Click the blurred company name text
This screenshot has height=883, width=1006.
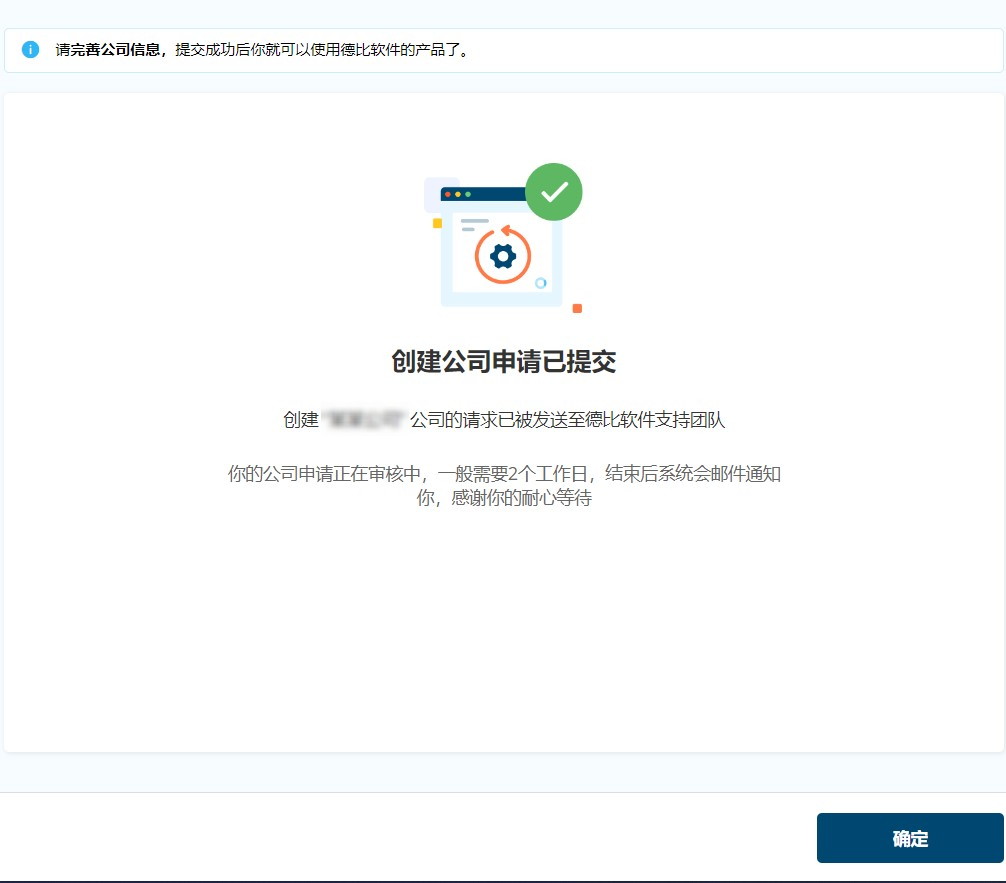tap(364, 420)
